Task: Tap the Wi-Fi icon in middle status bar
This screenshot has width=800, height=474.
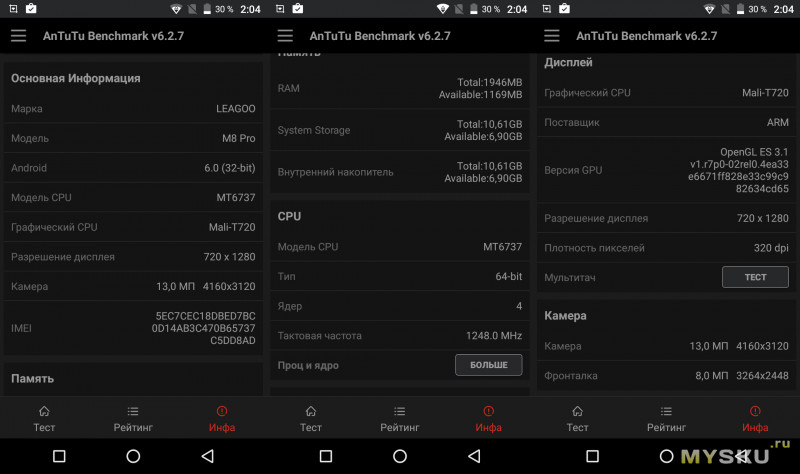Action: tap(443, 9)
